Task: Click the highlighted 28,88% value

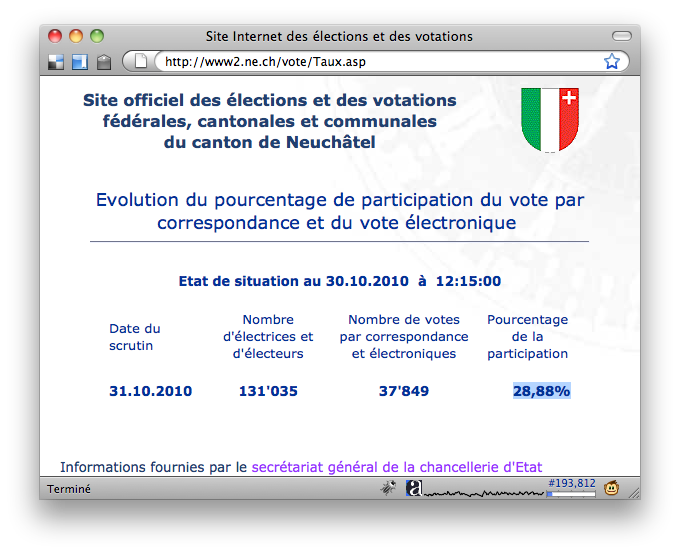Action: 542,391
